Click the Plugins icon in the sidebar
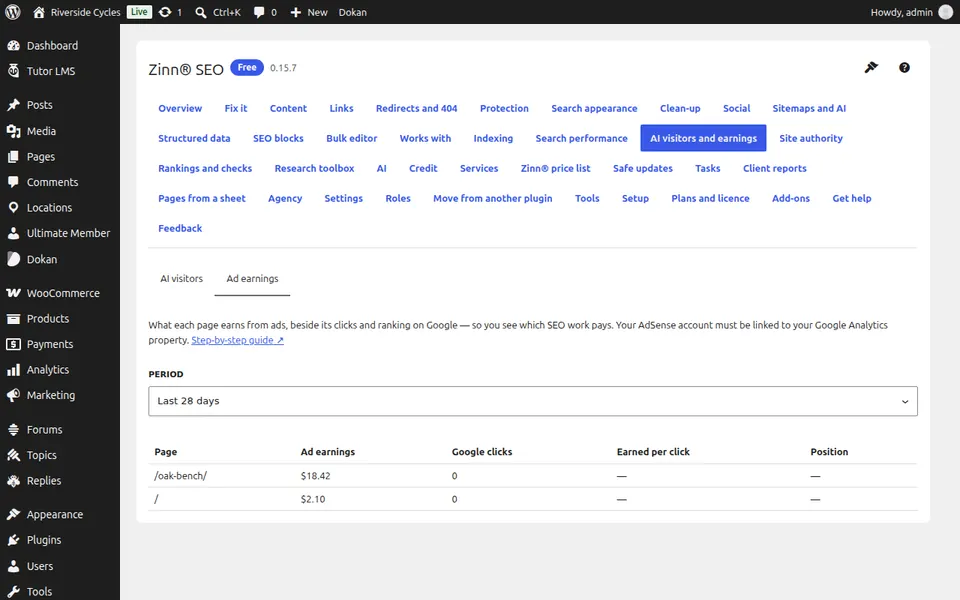The width and height of the screenshot is (960, 600). (13, 540)
